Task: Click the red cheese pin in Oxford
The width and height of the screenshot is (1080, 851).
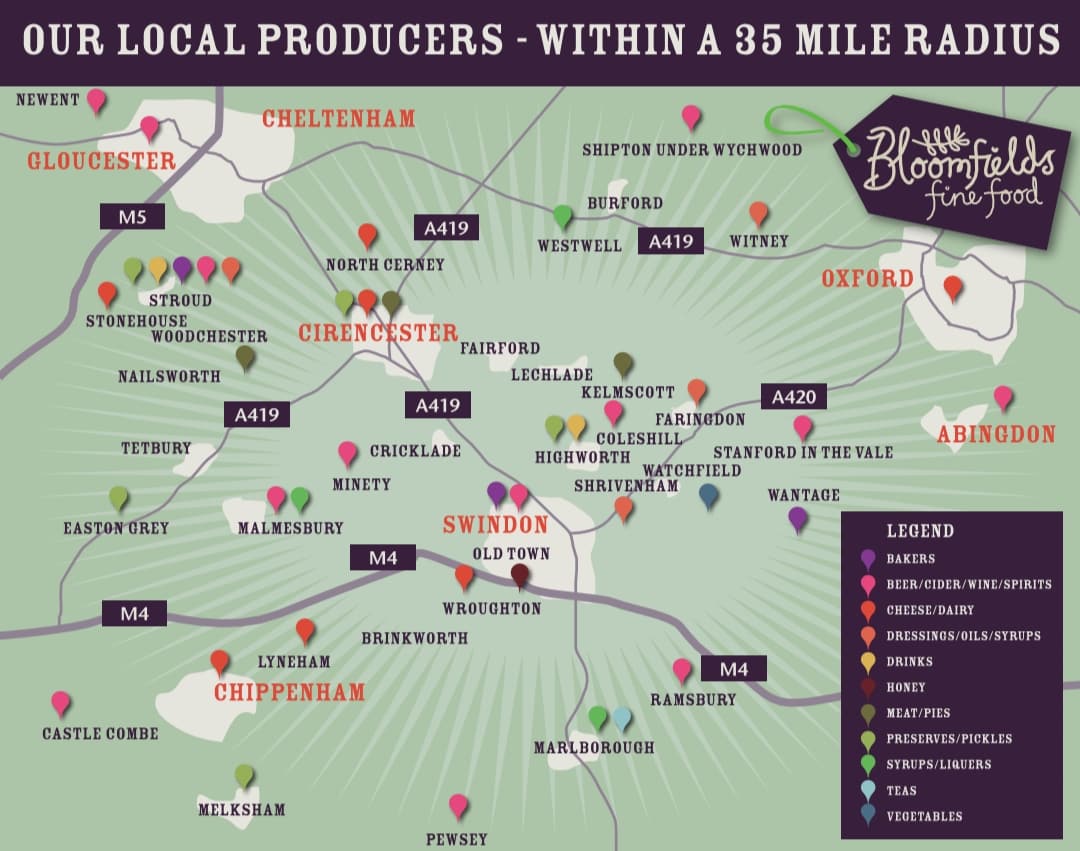Action: [953, 288]
